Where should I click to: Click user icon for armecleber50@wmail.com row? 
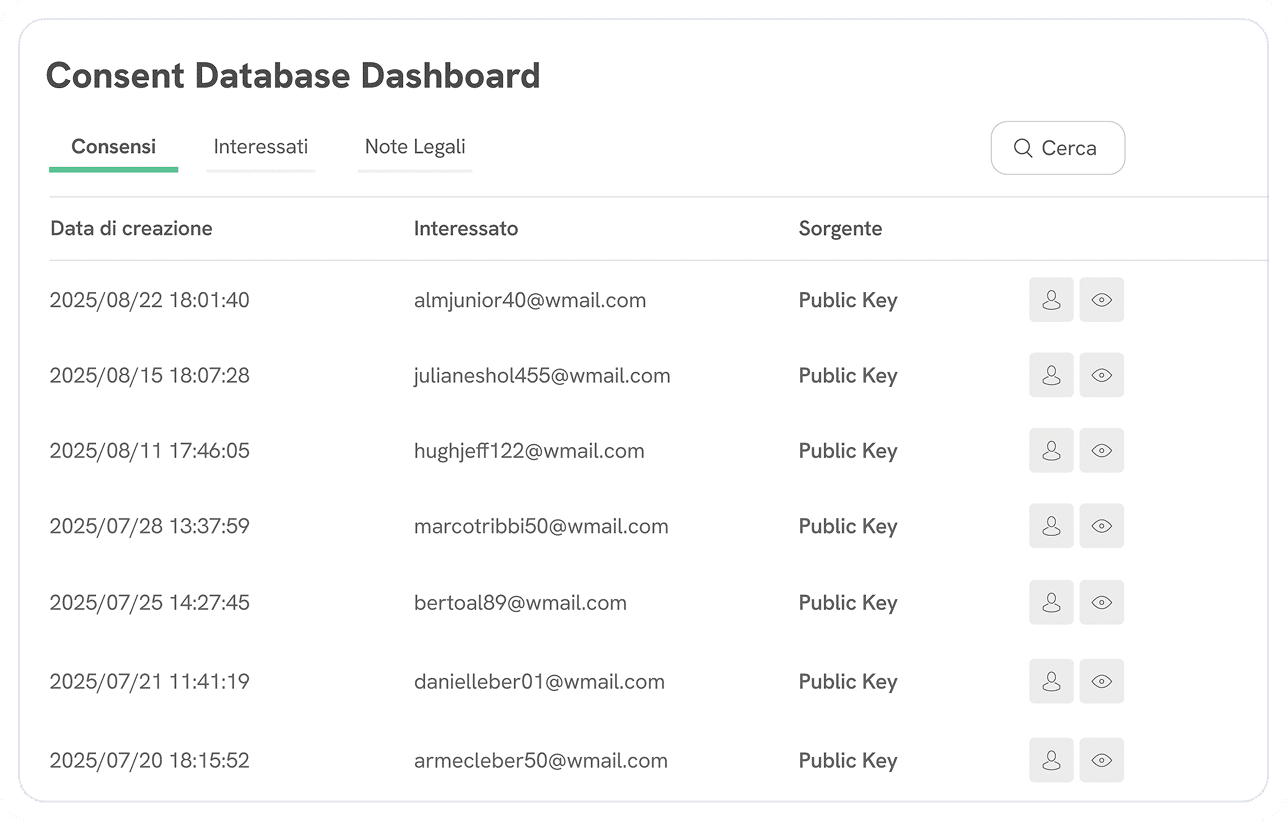pyautogui.click(x=1051, y=760)
